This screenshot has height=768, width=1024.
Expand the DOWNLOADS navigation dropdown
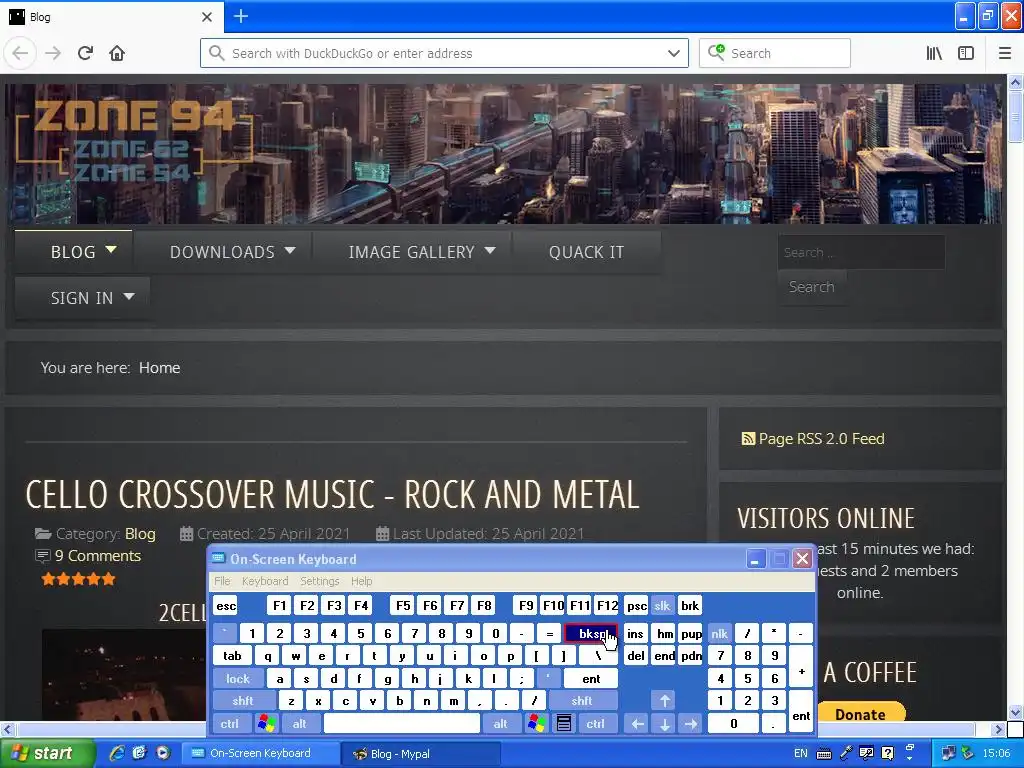290,250
